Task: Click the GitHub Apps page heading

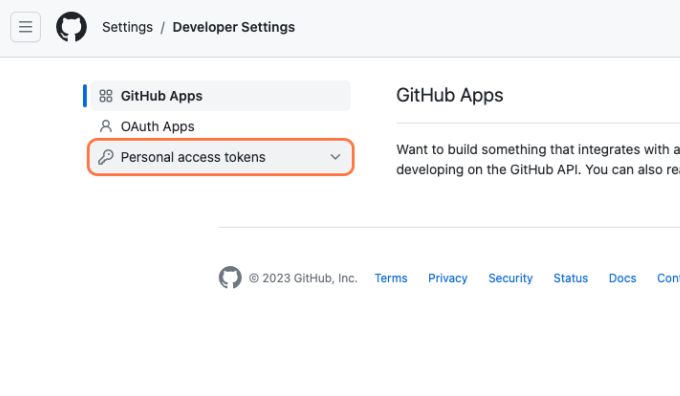Action: click(450, 95)
